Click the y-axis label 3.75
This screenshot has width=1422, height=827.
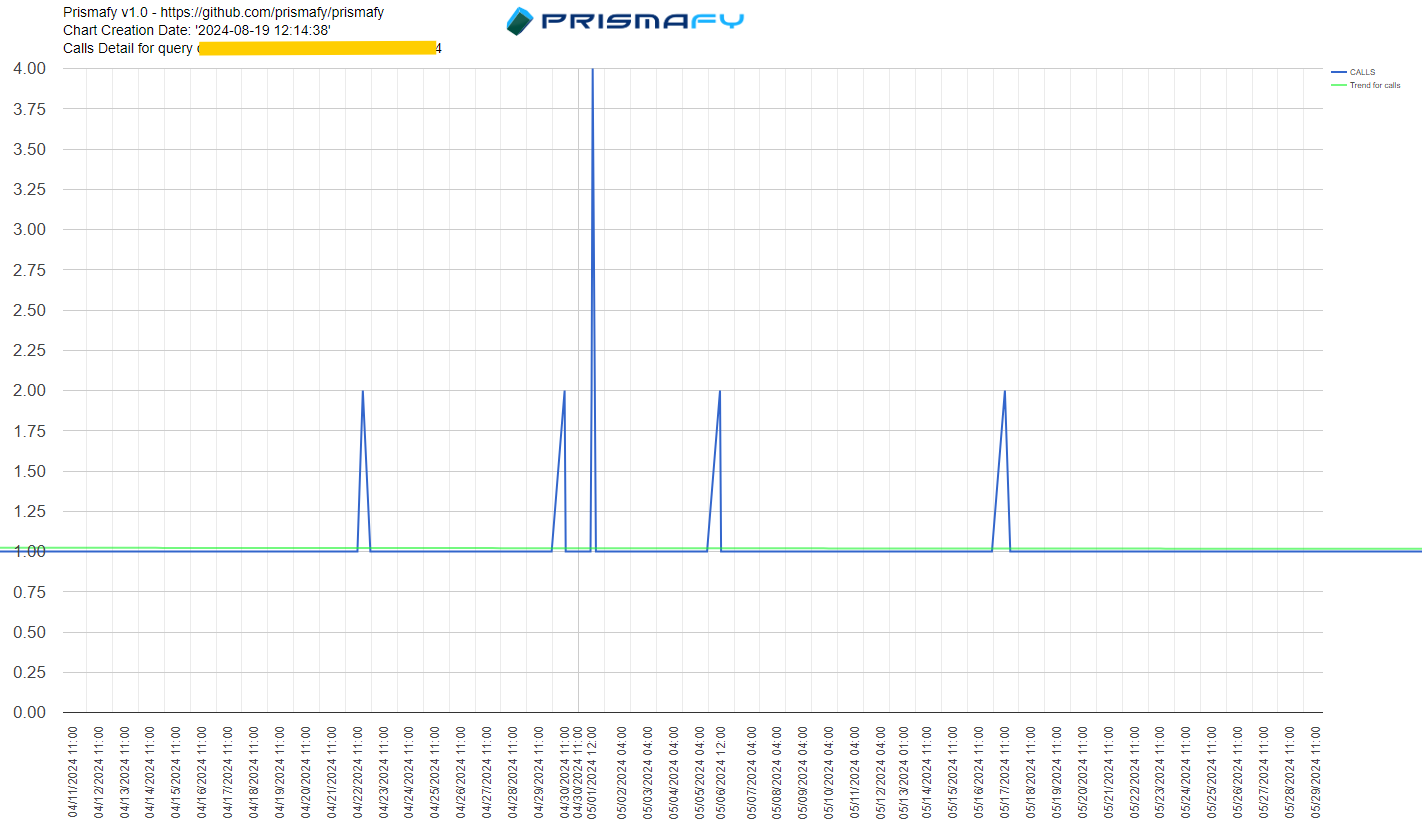[30, 109]
